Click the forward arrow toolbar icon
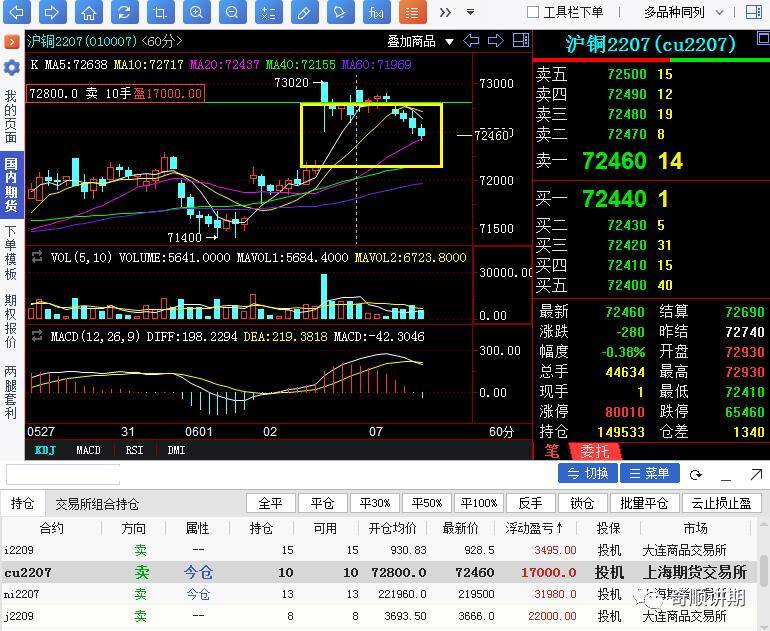Screen dimensions: 770x631 [53, 12]
